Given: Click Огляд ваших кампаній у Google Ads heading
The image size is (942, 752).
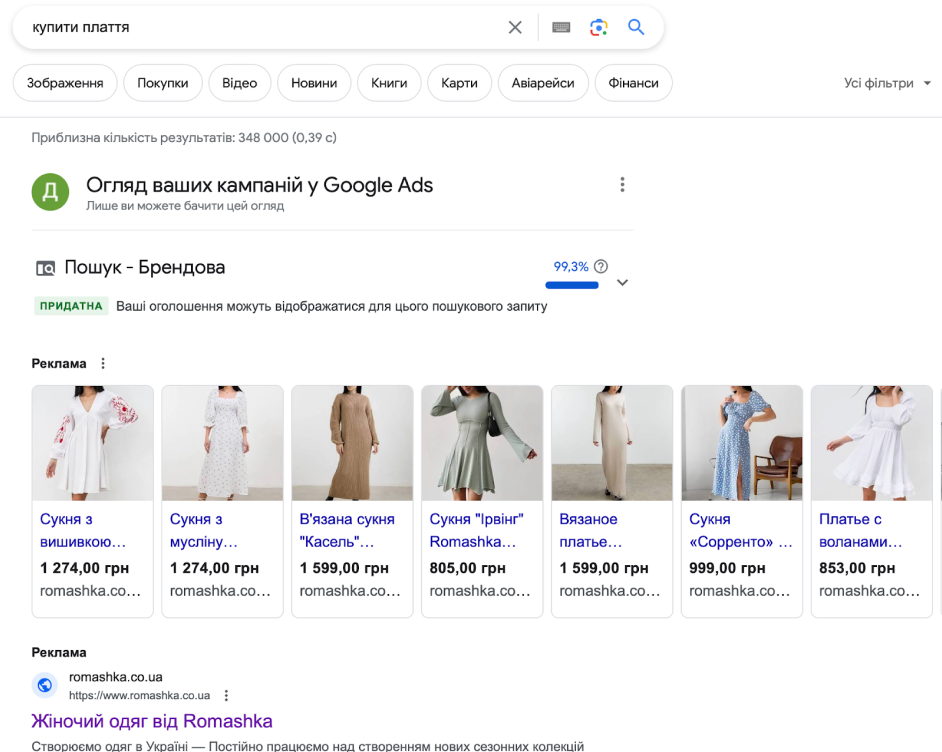Looking at the screenshot, I should [x=260, y=185].
